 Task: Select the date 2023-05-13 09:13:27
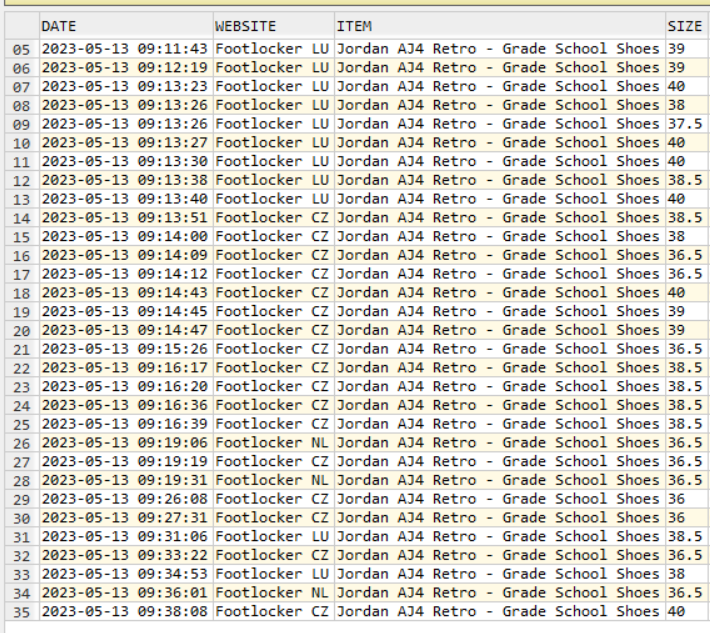pos(125,143)
